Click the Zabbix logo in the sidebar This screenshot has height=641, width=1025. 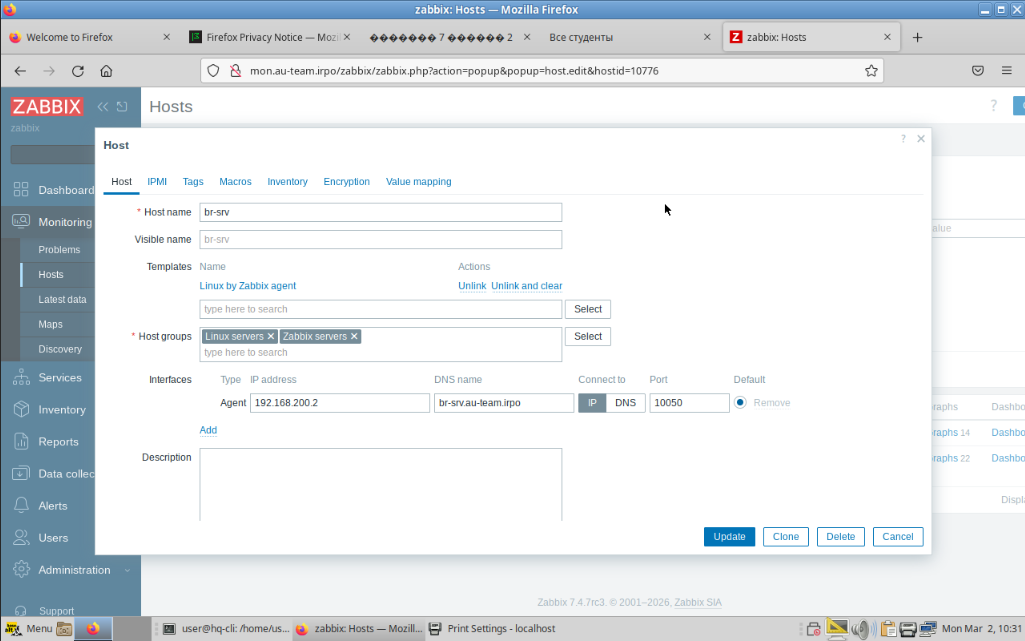click(x=46, y=107)
